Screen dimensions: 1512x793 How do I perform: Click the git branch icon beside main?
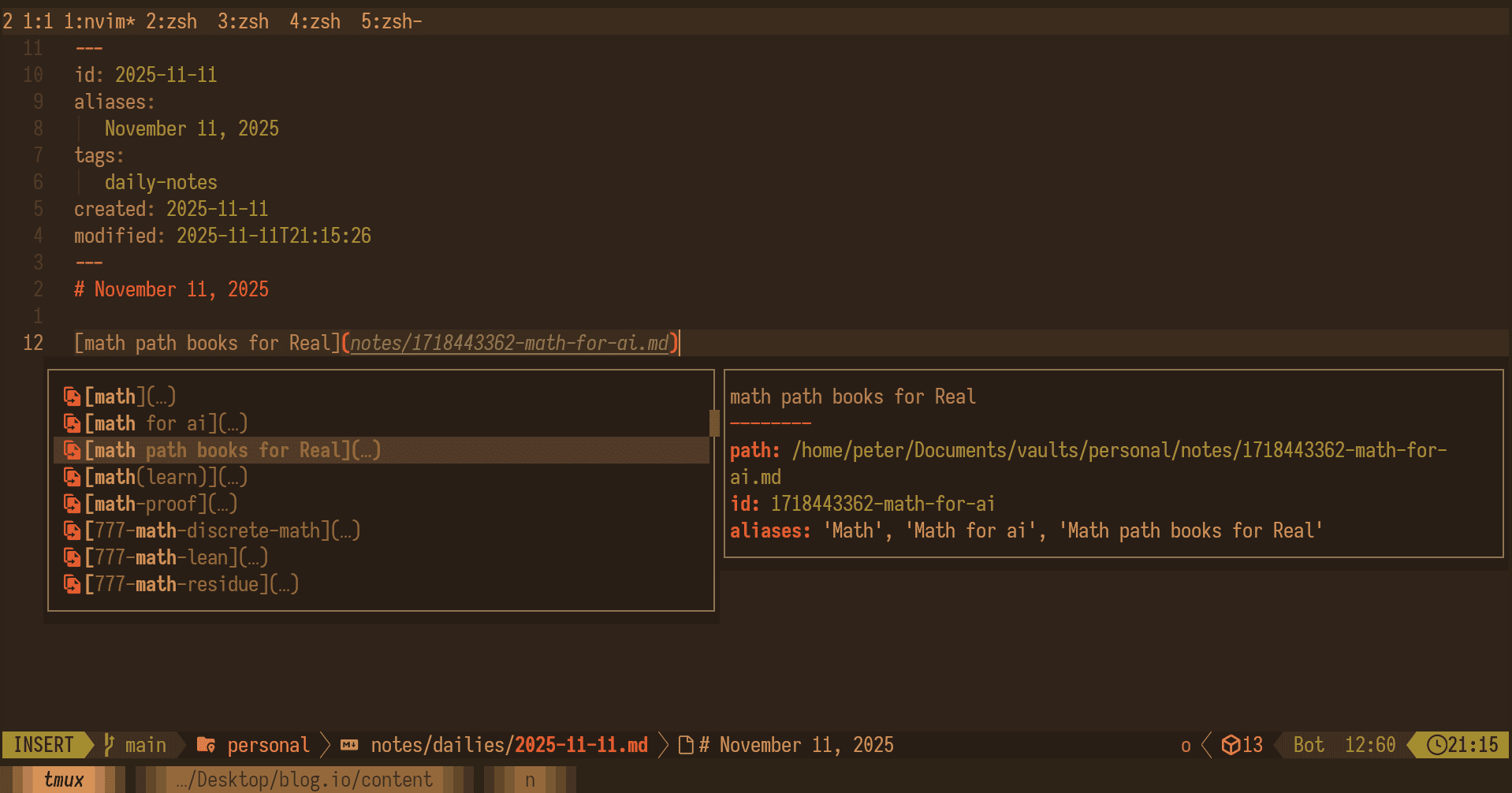click(110, 744)
